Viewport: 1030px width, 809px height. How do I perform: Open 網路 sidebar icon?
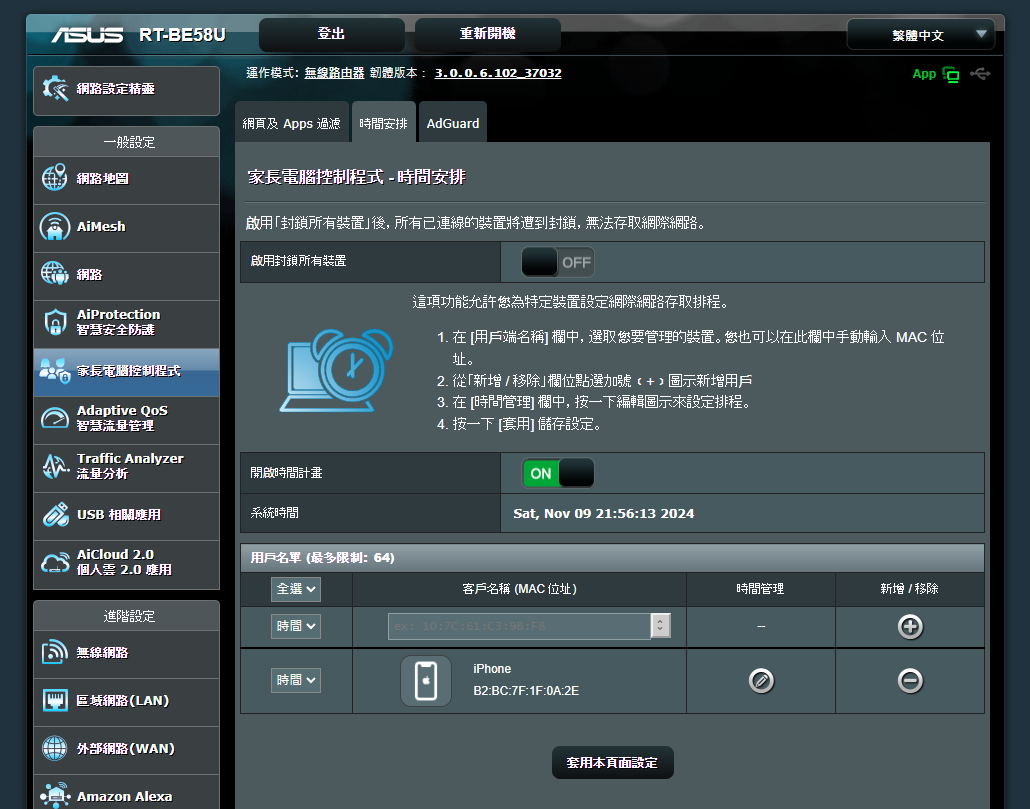tap(55, 273)
